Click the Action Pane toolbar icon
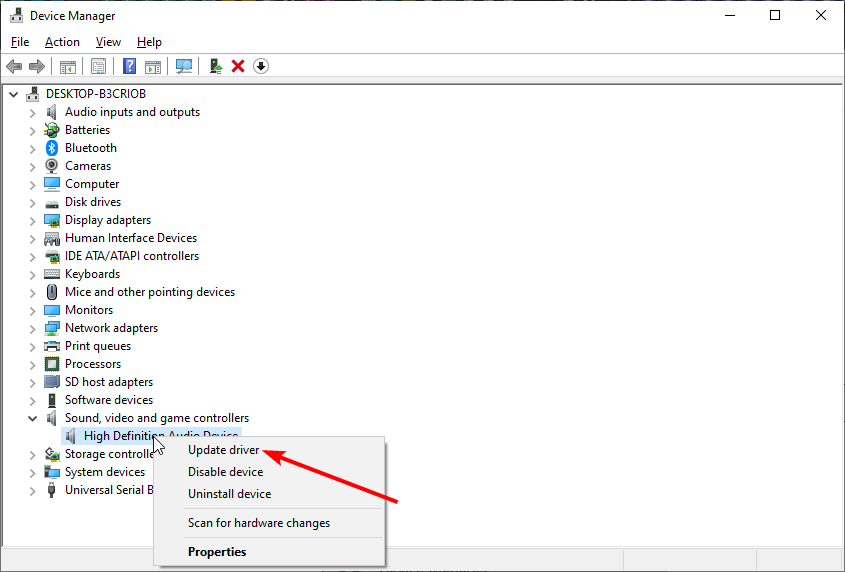The height and width of the screenshot is (572, 845). click(x=153, y=66)
